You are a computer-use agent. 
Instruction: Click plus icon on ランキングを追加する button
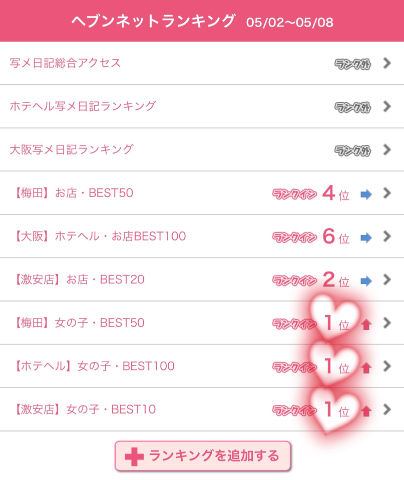point(134,456)
